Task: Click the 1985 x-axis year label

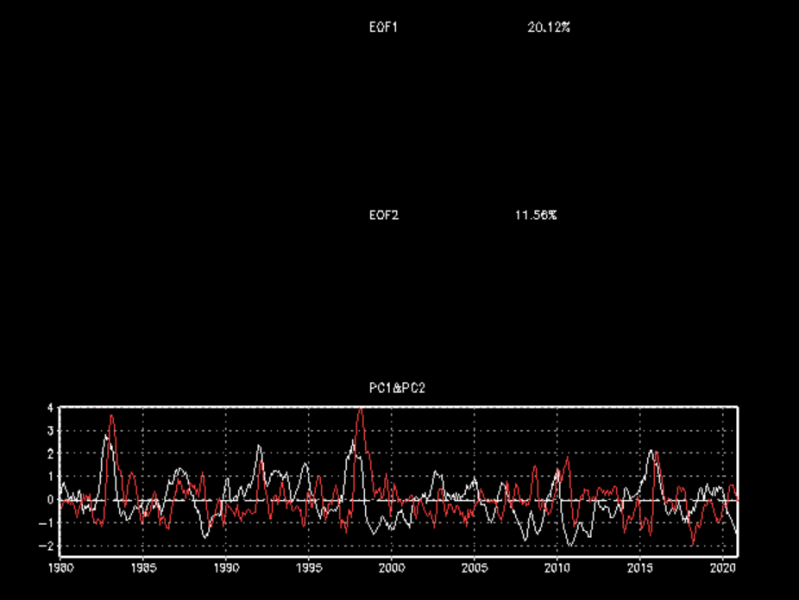Action: [142, 567]
